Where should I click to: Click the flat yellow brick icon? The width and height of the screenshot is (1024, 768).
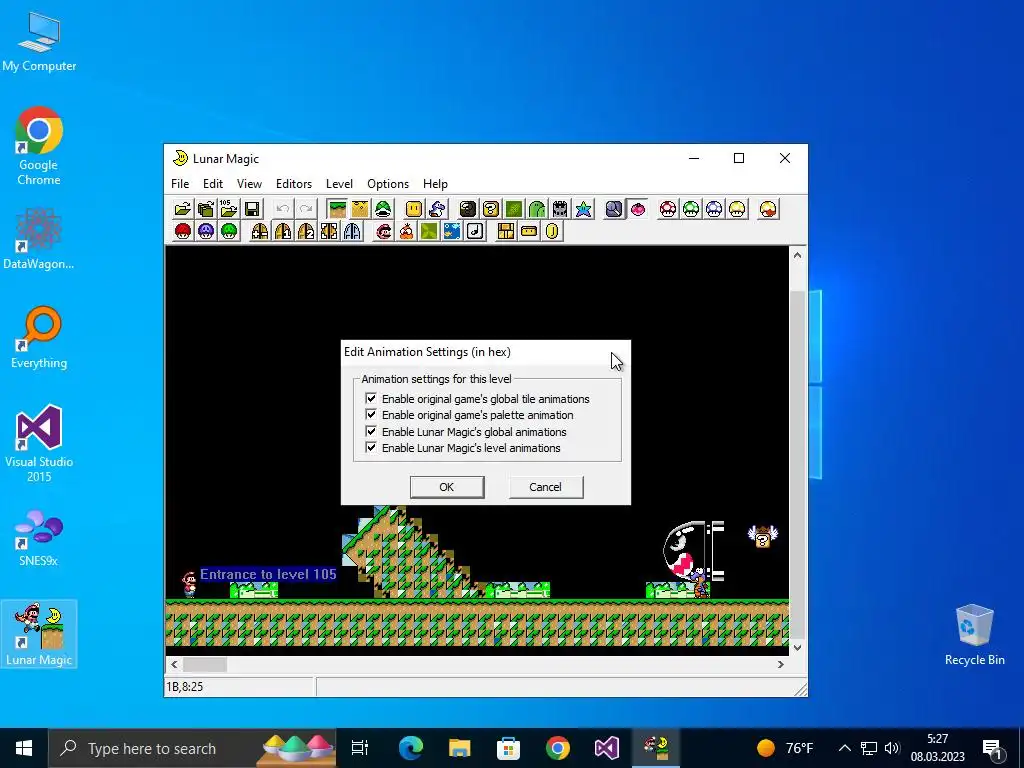529,231
